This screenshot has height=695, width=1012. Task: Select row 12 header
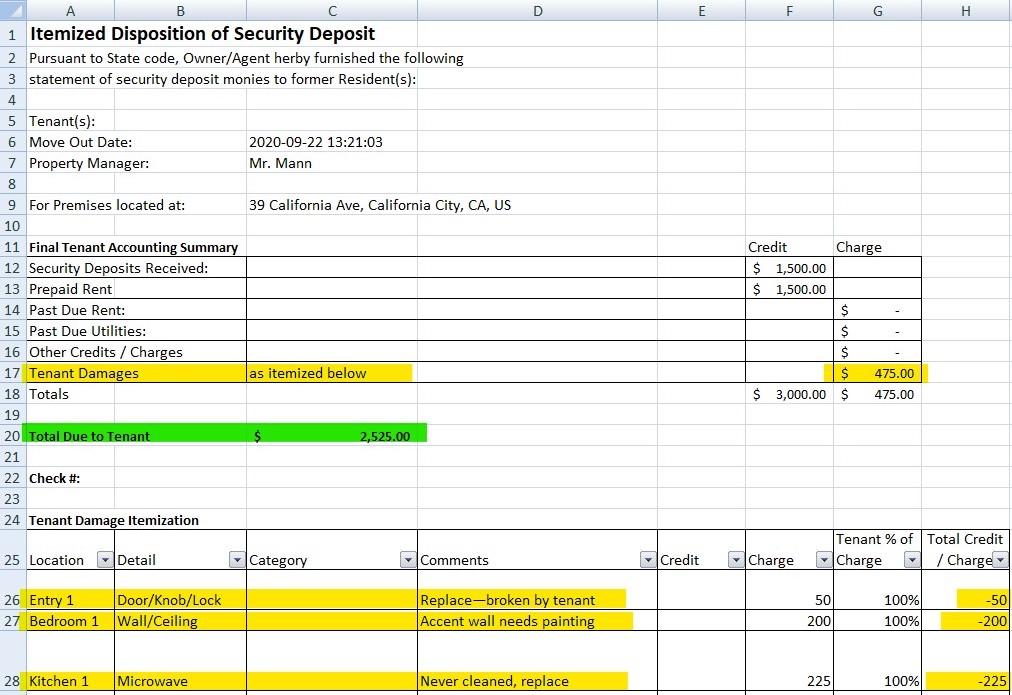pyautogui.click(x=13, y=268)
